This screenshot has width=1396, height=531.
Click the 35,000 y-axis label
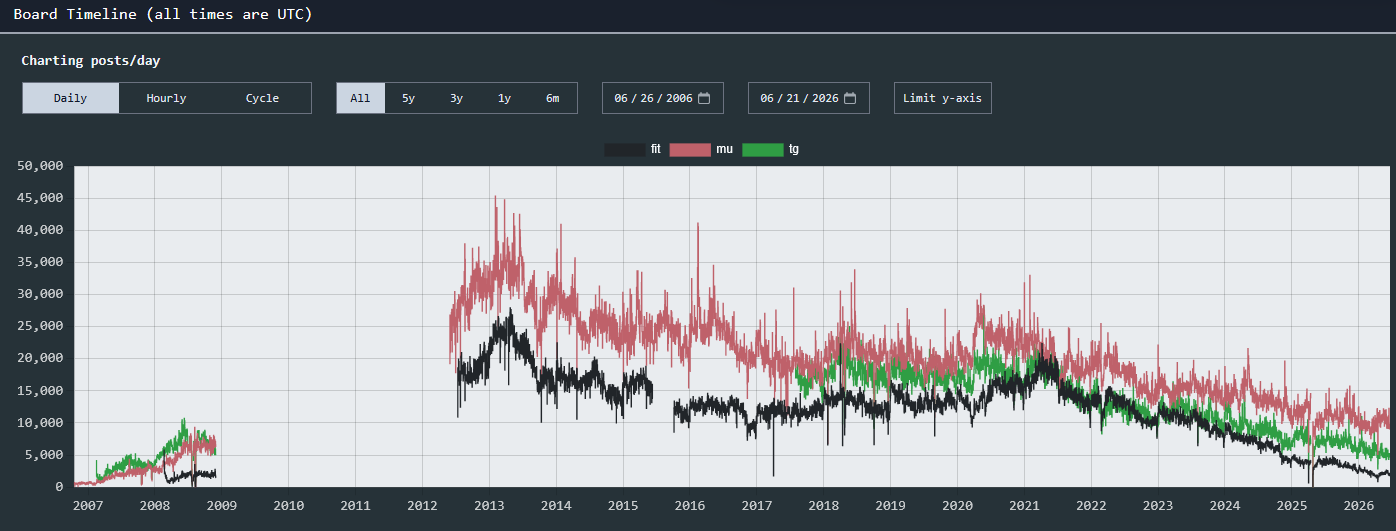[41, 262]
